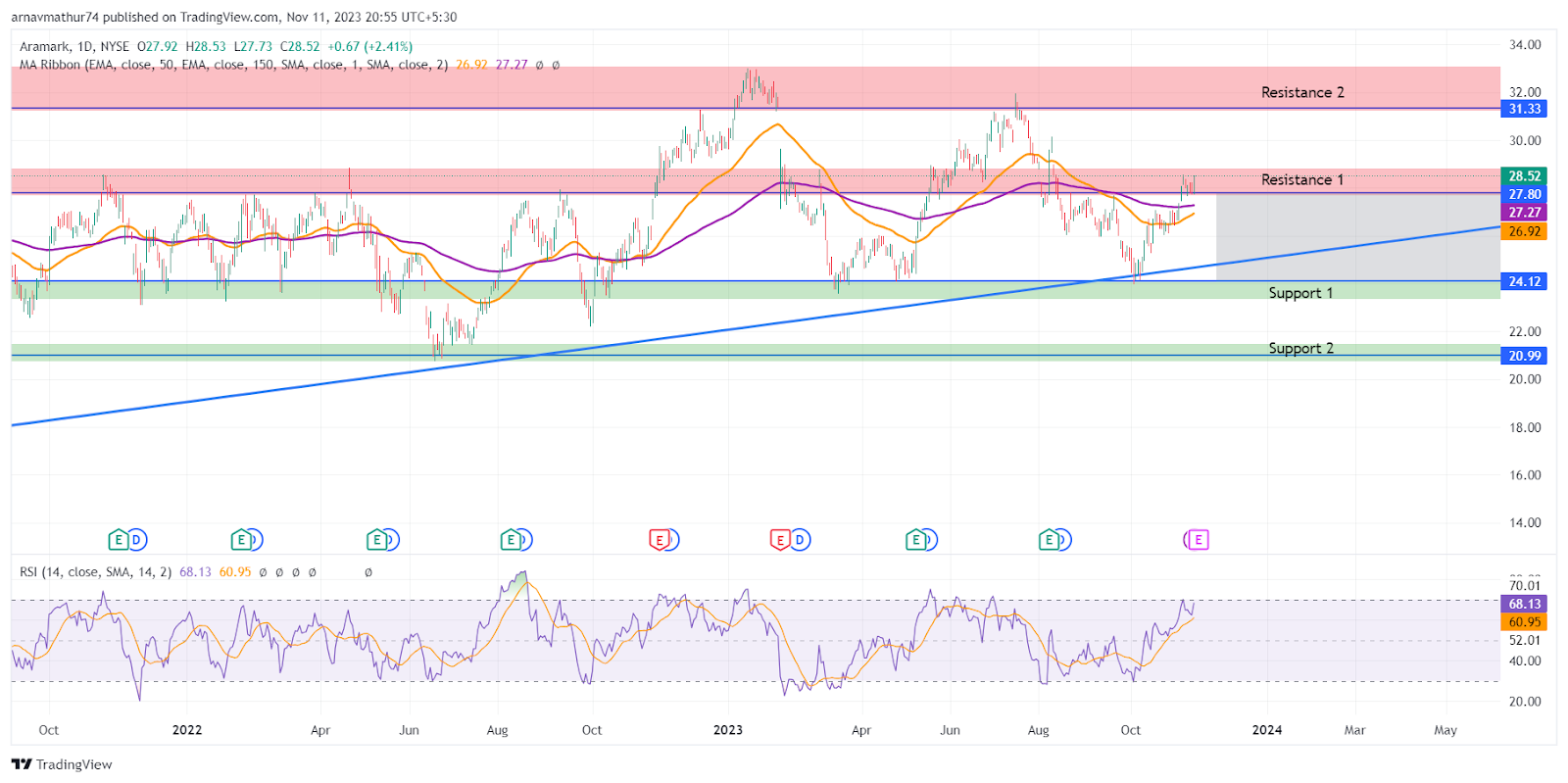Click the Resistance 1 label

(x=1302, y=179)
